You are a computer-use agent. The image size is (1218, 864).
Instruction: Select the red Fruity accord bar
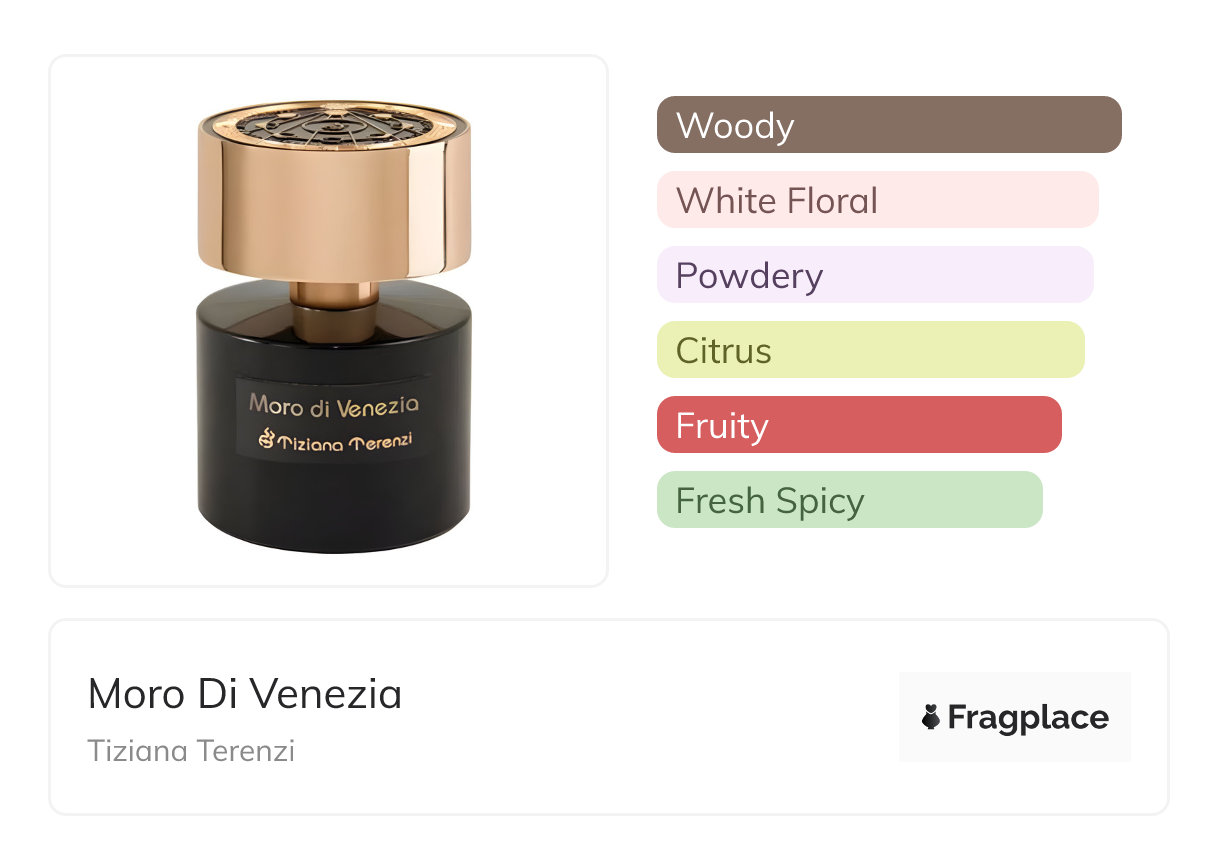point(858,425)
